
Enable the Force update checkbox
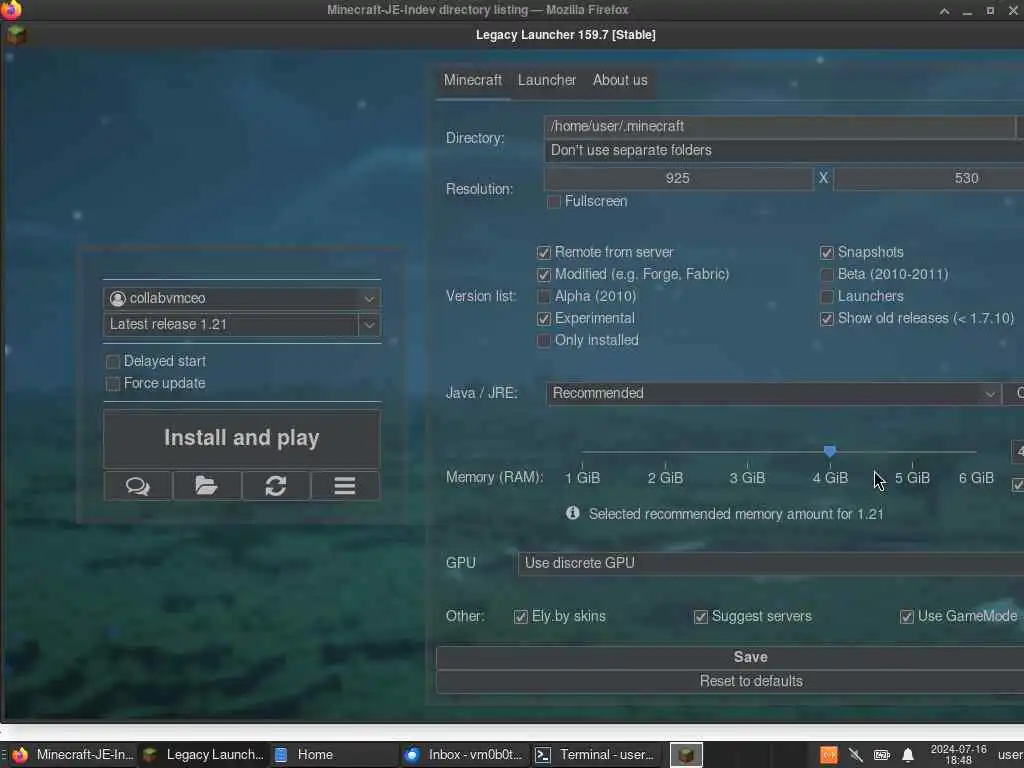[113, 384]
